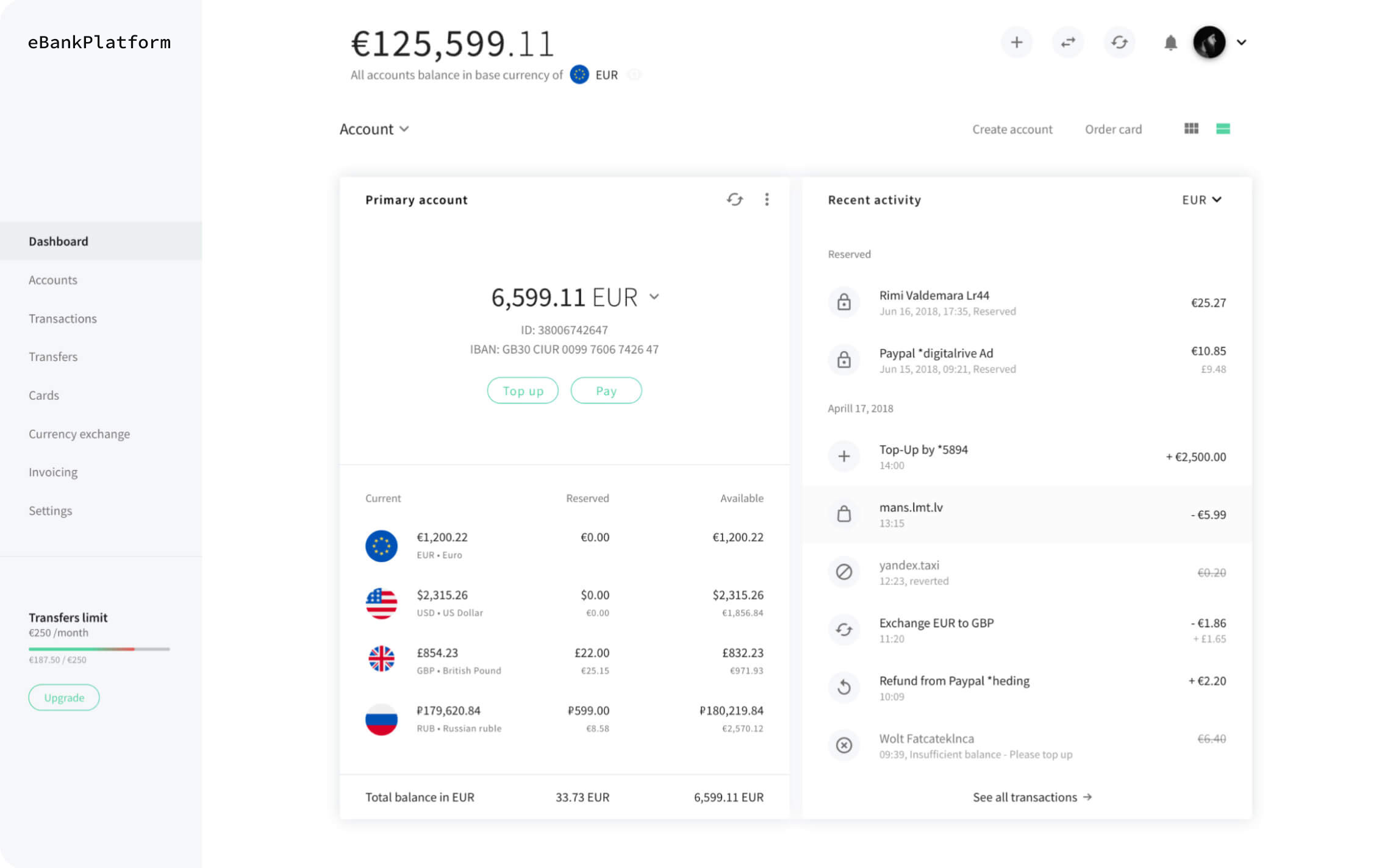Open Primary account three-dot menu

[767, 199]
